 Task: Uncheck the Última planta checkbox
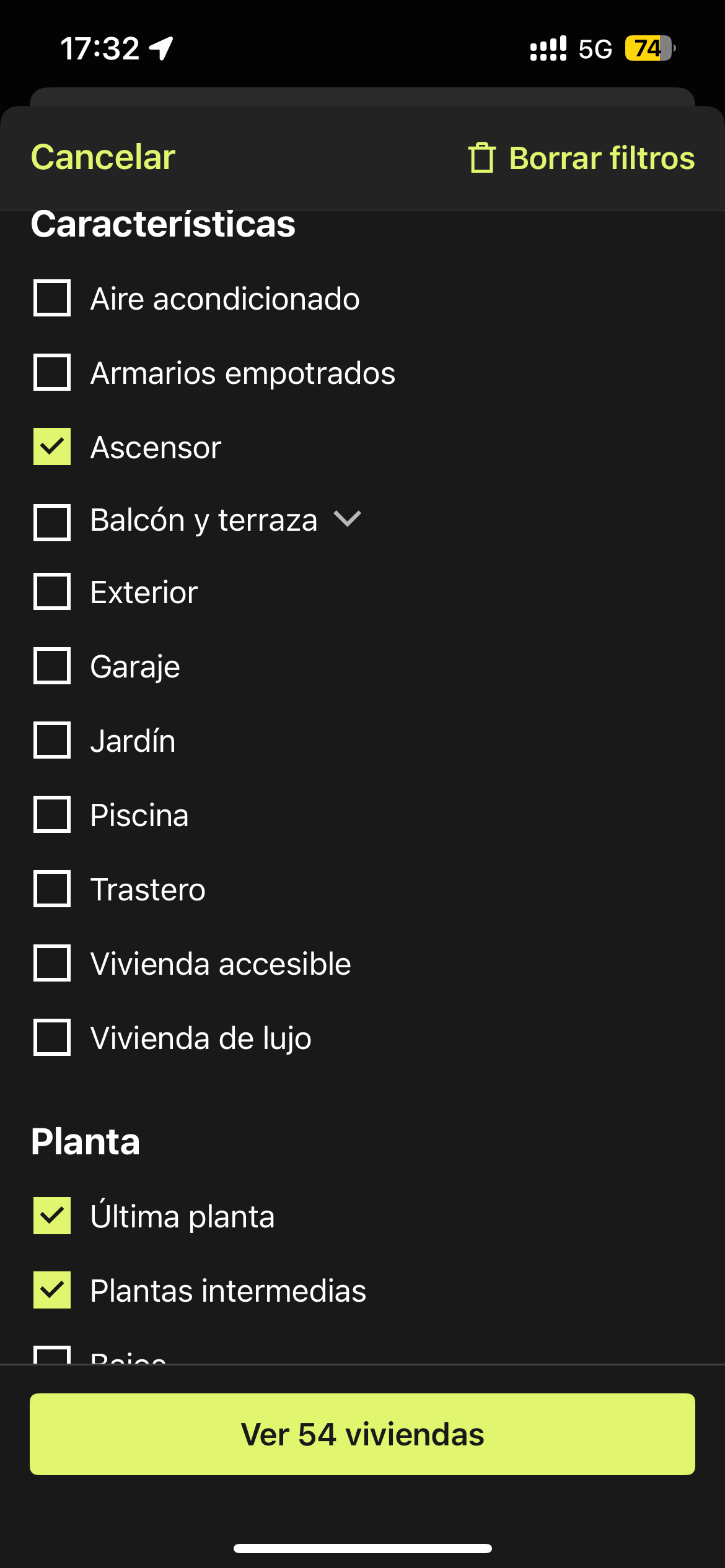[x=52, y=1216]
